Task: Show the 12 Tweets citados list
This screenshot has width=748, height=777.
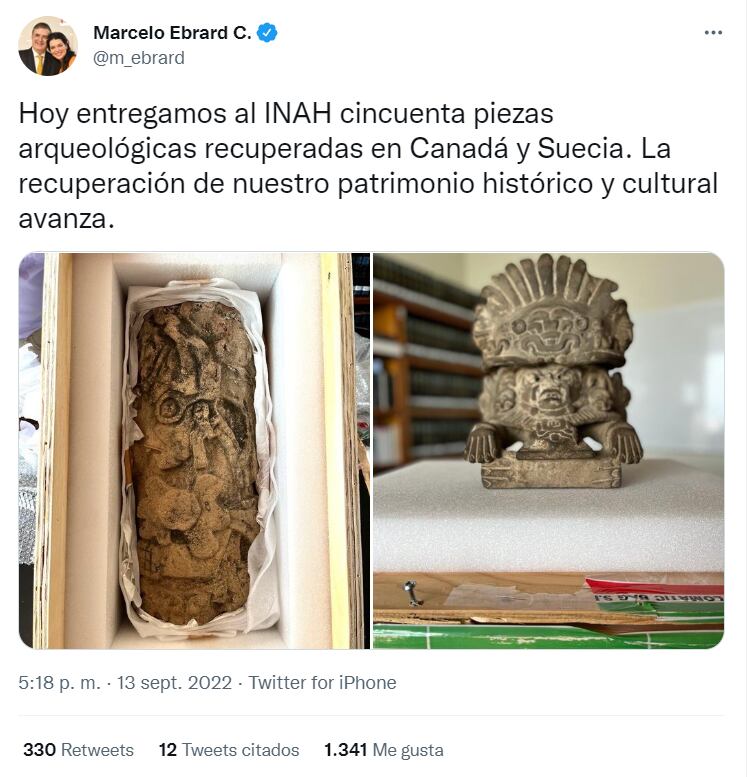Action: [229, 750]
